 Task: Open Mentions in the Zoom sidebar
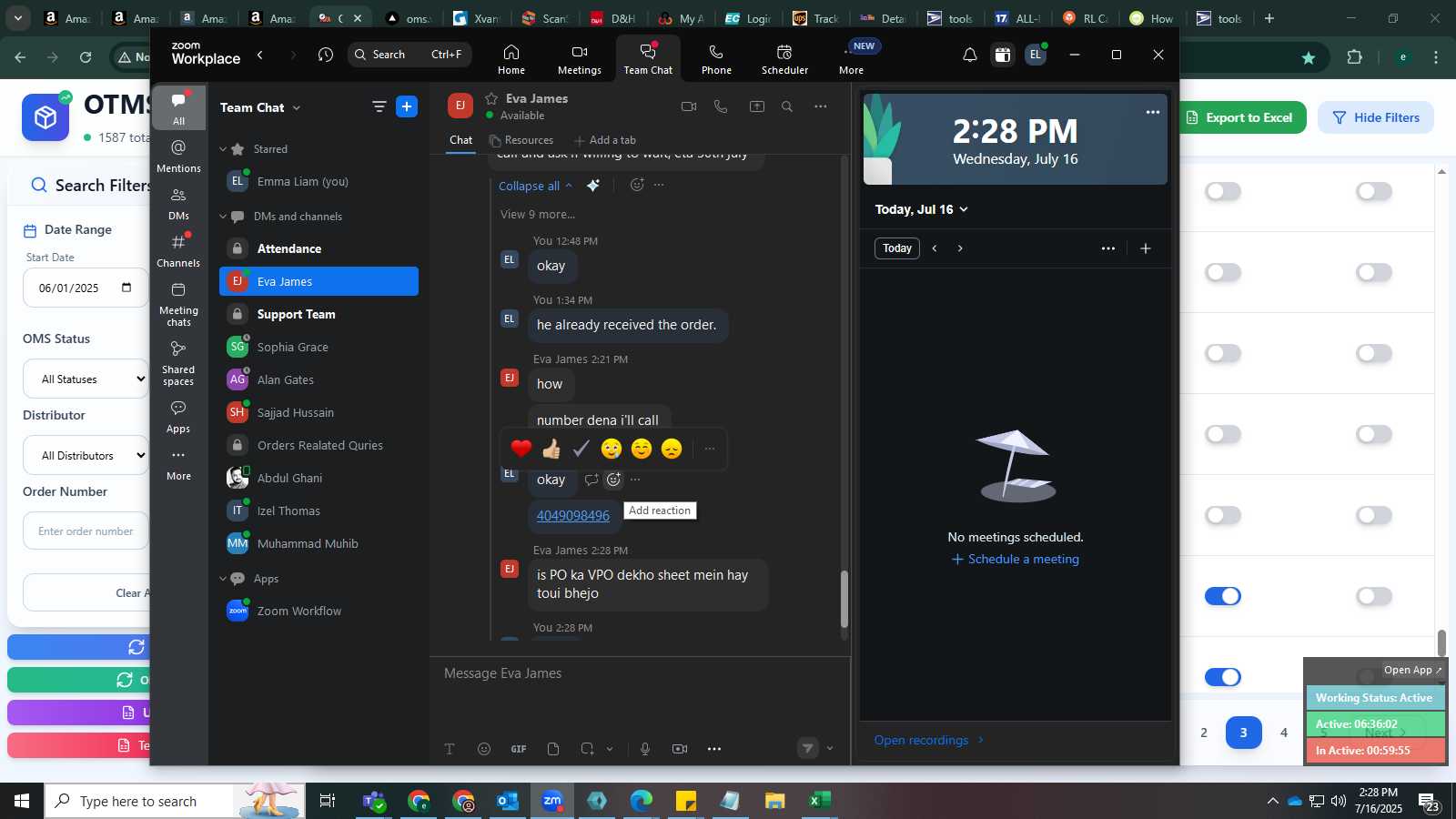178,156
